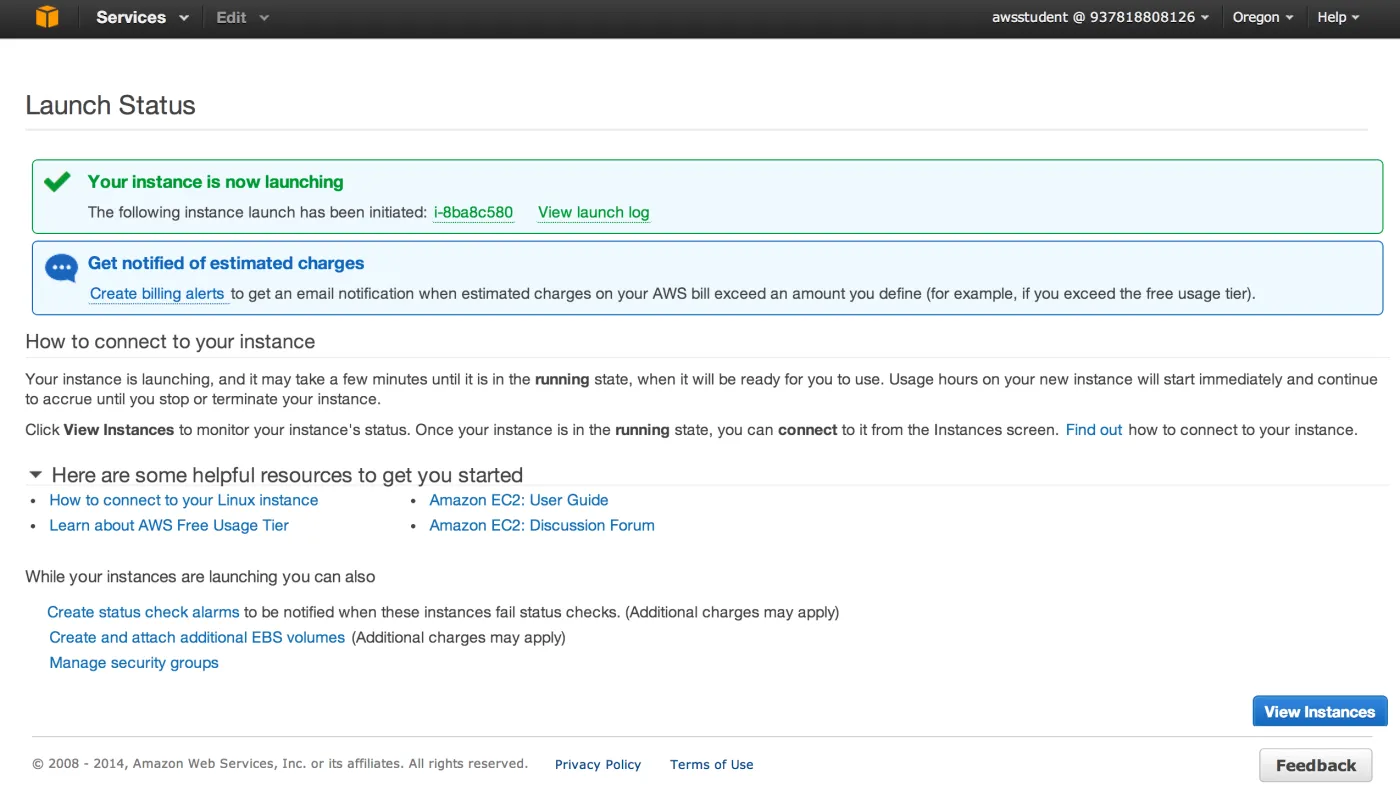Viewport: 1400px width, 791px height.
Task: Click 'Your instance is now launching' text
Action: pyautogui.click(x=216, y=182)
